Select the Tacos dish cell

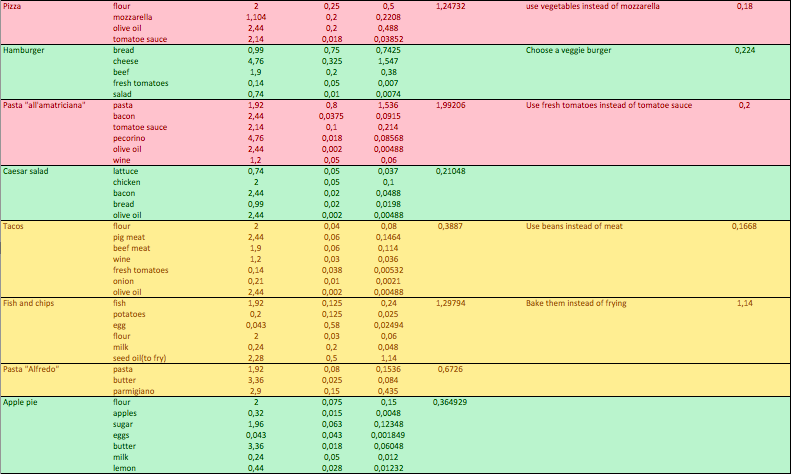pos(17,226)
